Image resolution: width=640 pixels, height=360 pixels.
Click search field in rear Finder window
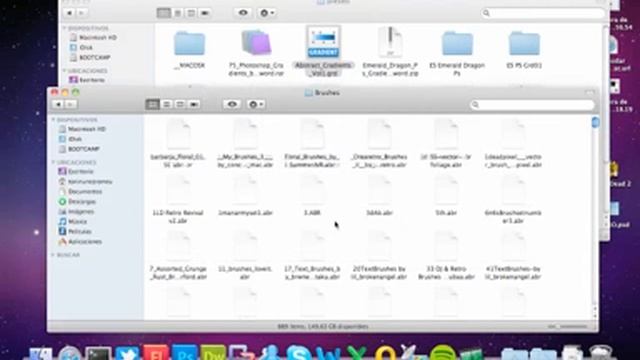[543, 13]
